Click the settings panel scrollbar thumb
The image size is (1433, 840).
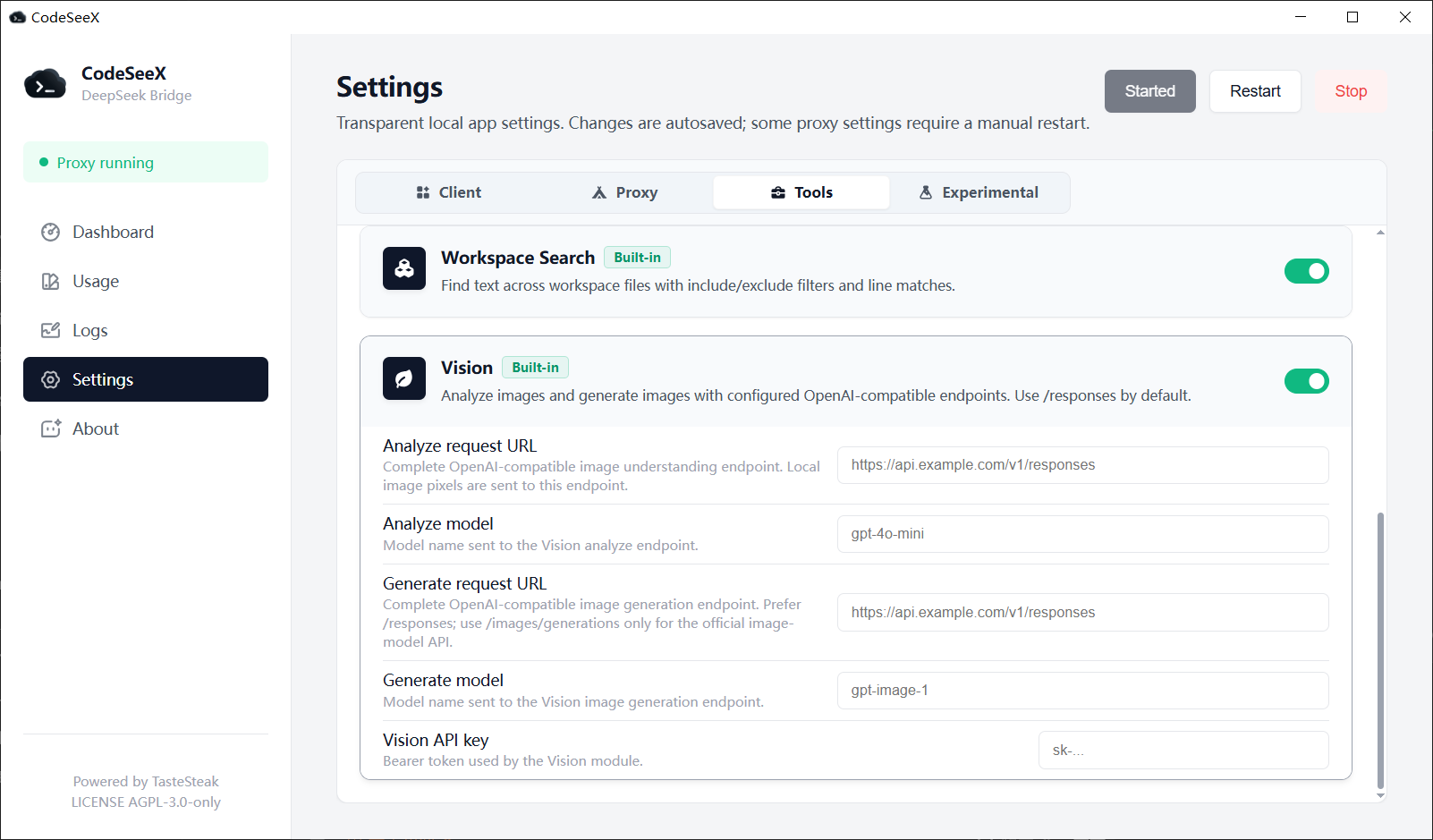coord(1380,650)
